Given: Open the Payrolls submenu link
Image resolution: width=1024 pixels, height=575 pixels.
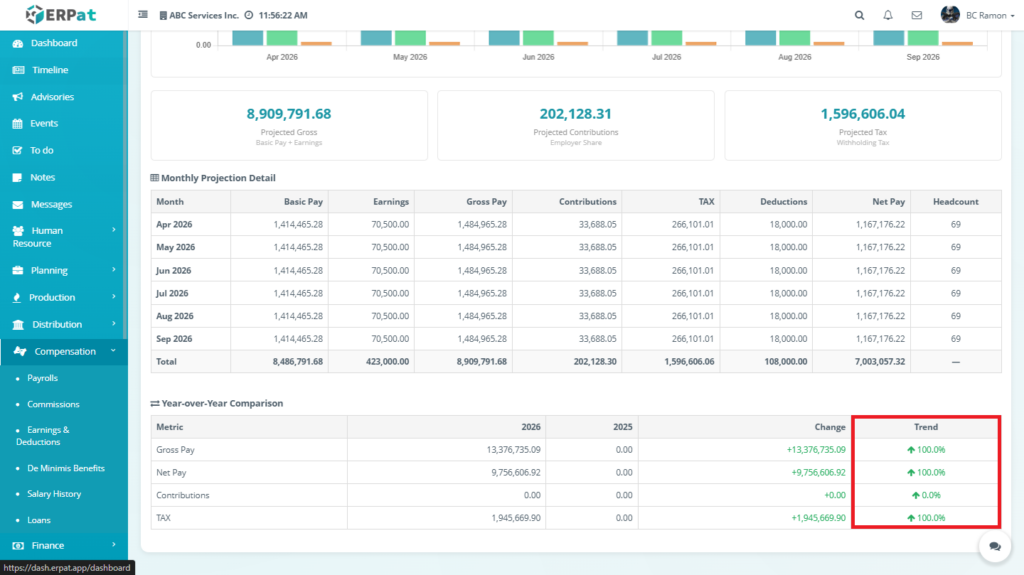Looking at the screenshot, I should coord(42,378).
